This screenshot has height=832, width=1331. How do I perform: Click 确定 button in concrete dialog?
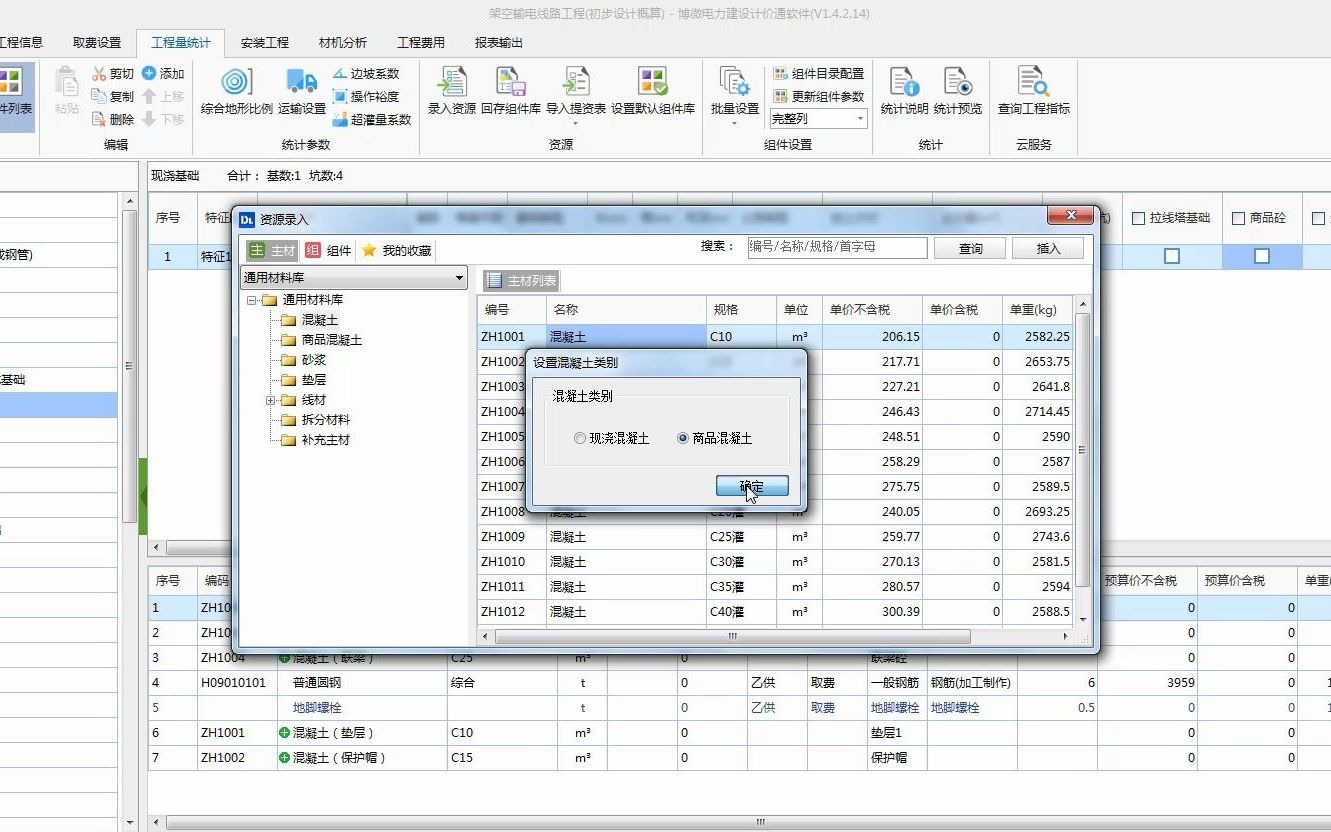coord(752,486)
